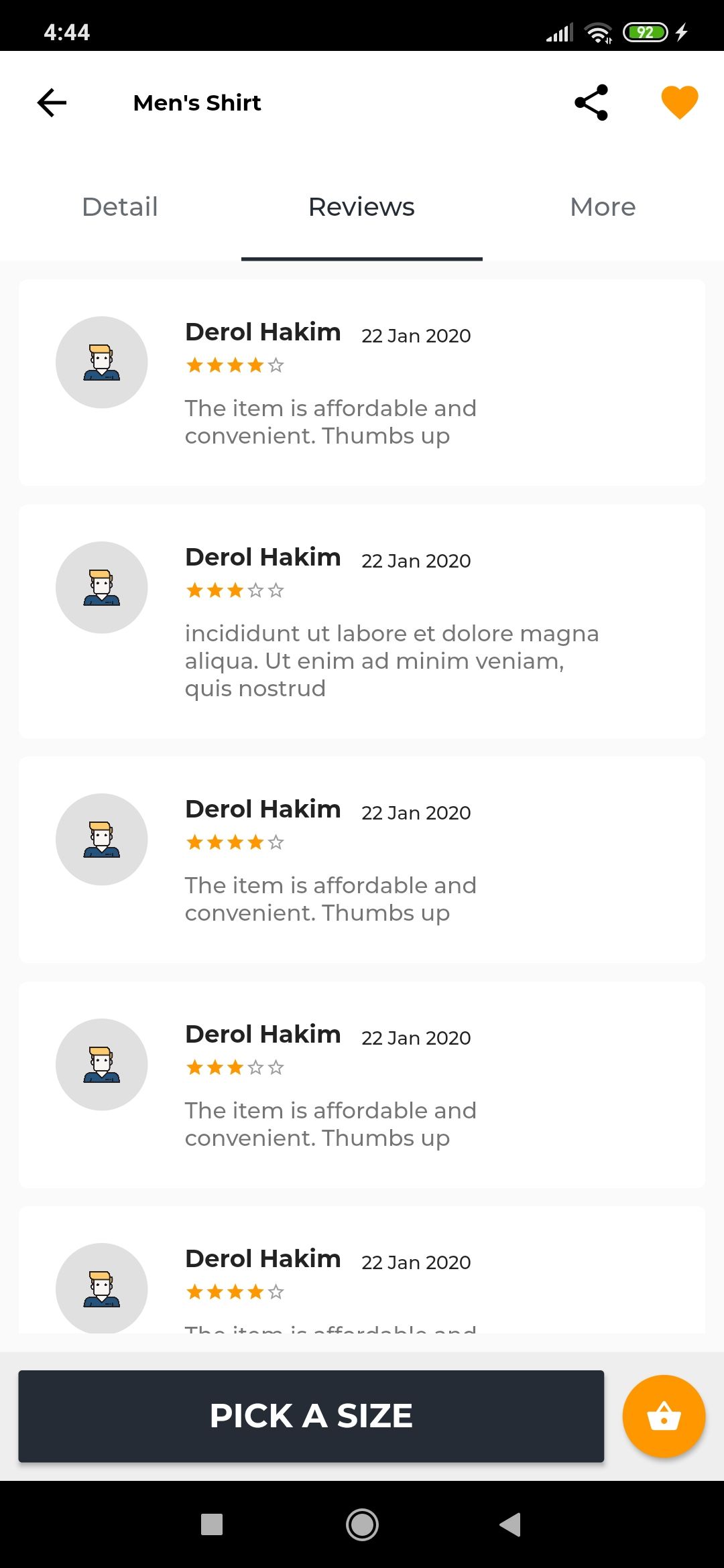This screenshot has height=1568, width=724.
Task: Tap the back arrow icon
Action: click(52, 103)
